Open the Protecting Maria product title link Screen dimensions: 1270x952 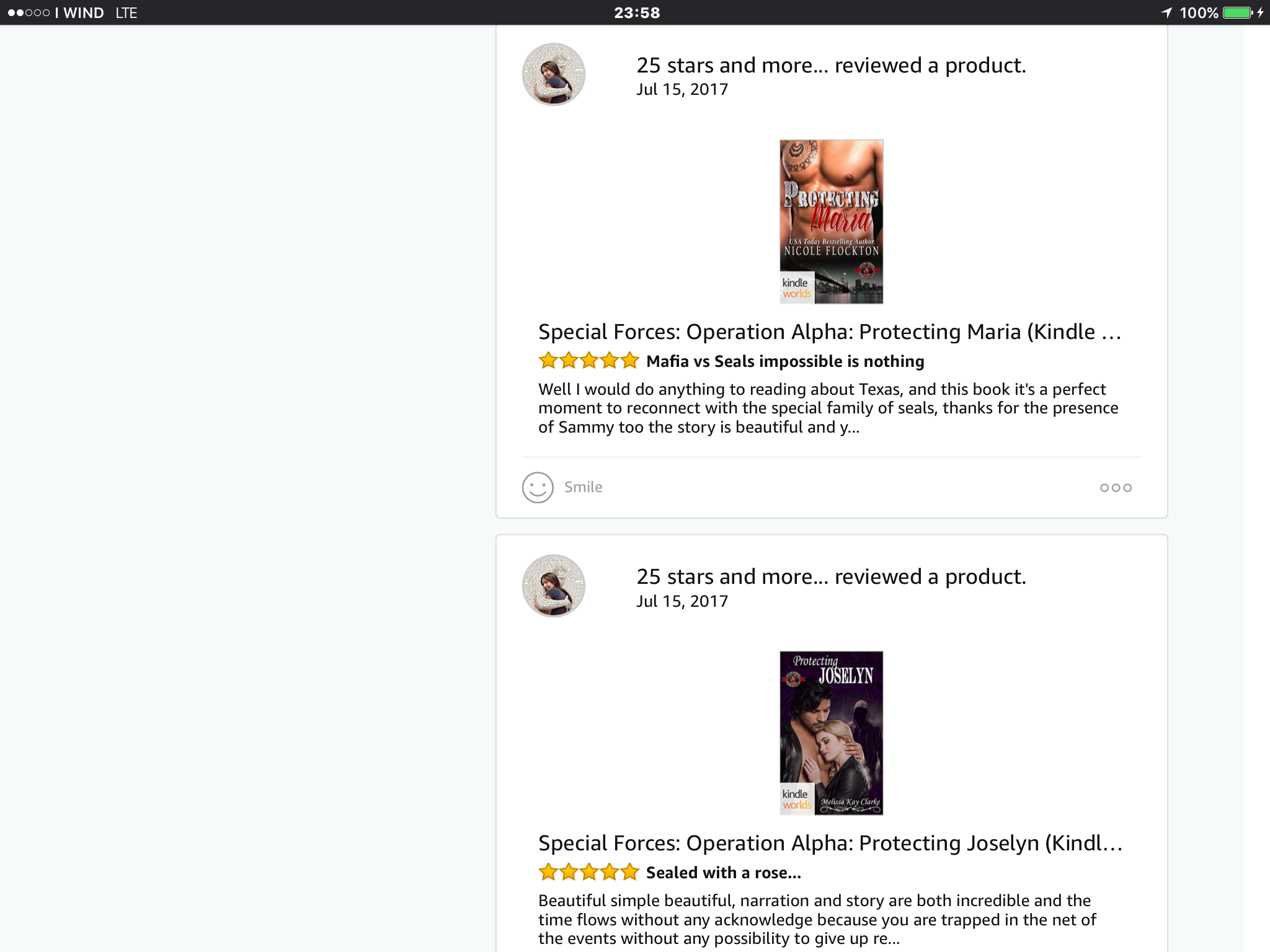tap(829, 332)
